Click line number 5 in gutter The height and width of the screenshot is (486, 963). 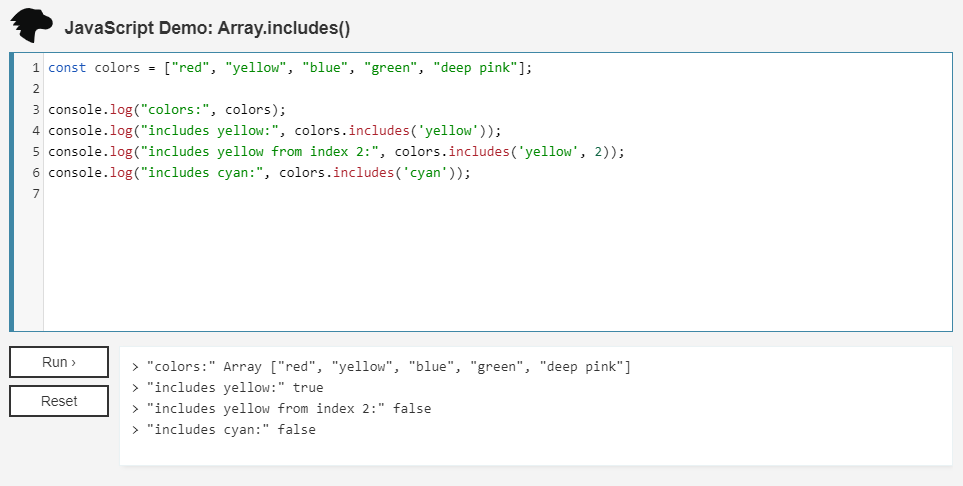(x=35, y=152)
